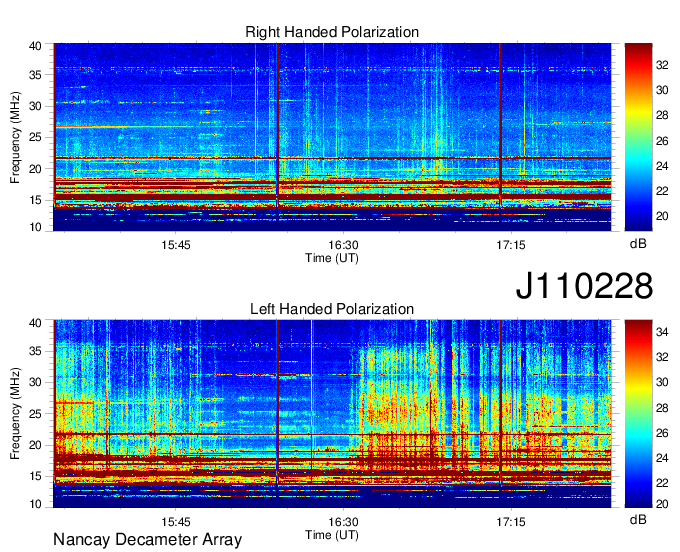Click the dB unit under the lower colorbar
The width and height of the screenshot is (680, 552).
coord(638,520)
